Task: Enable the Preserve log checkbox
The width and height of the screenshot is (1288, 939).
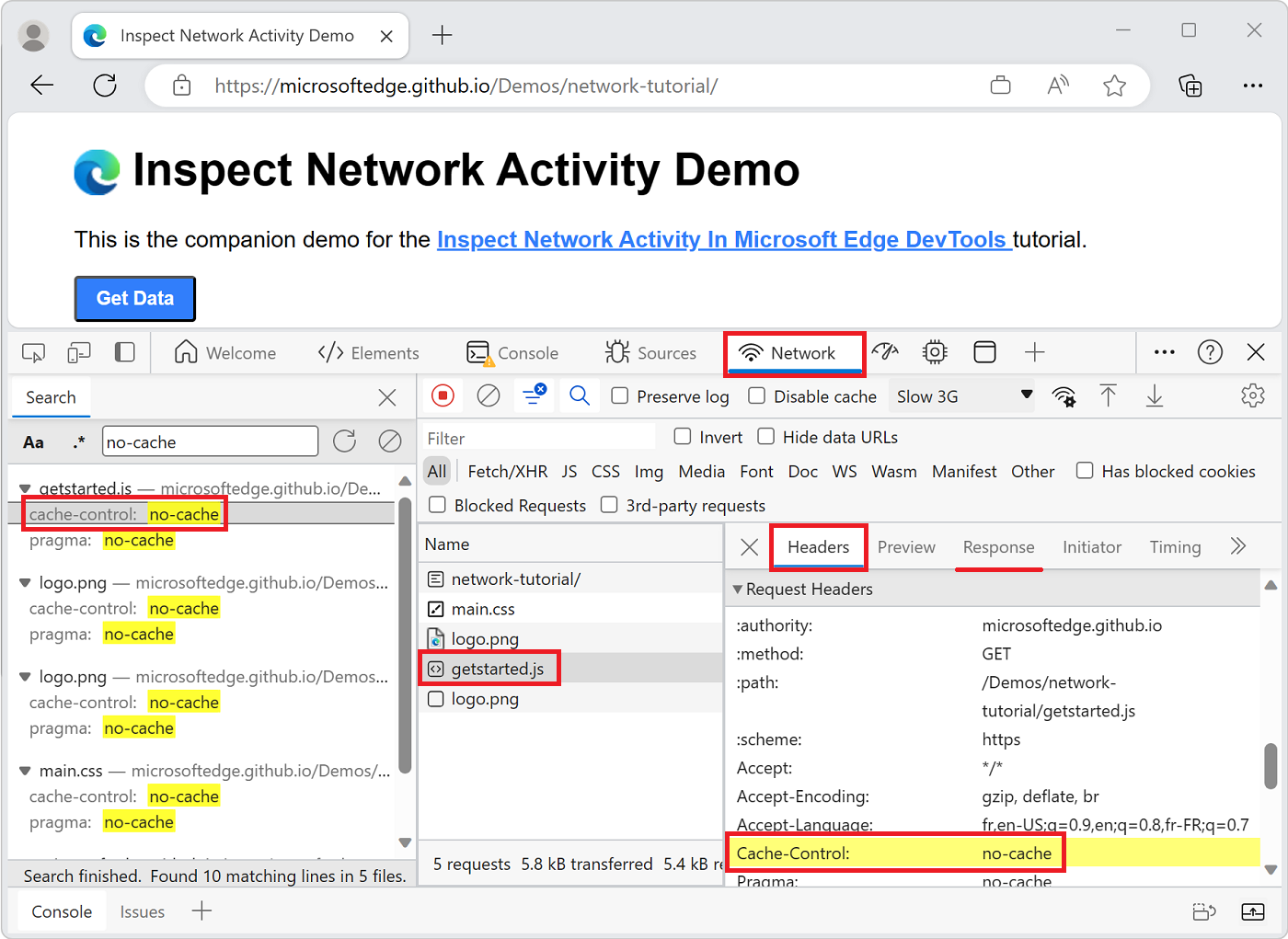Action: 620,395
